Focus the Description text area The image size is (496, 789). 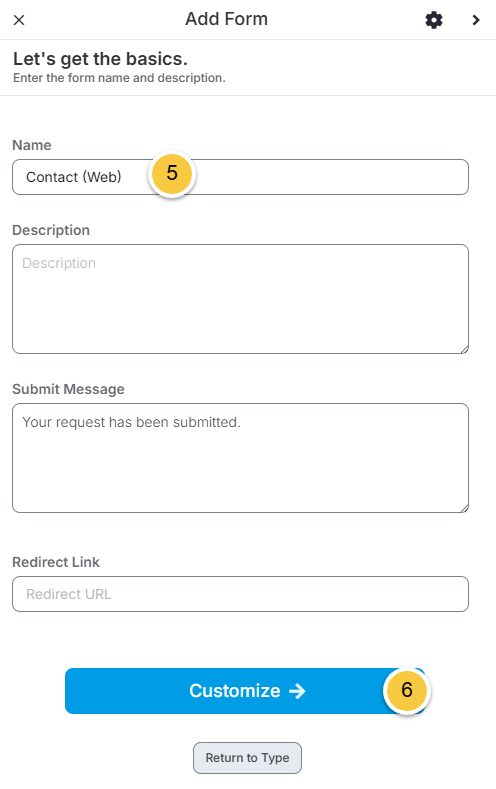pyautogui.click(x=240, y=299)
